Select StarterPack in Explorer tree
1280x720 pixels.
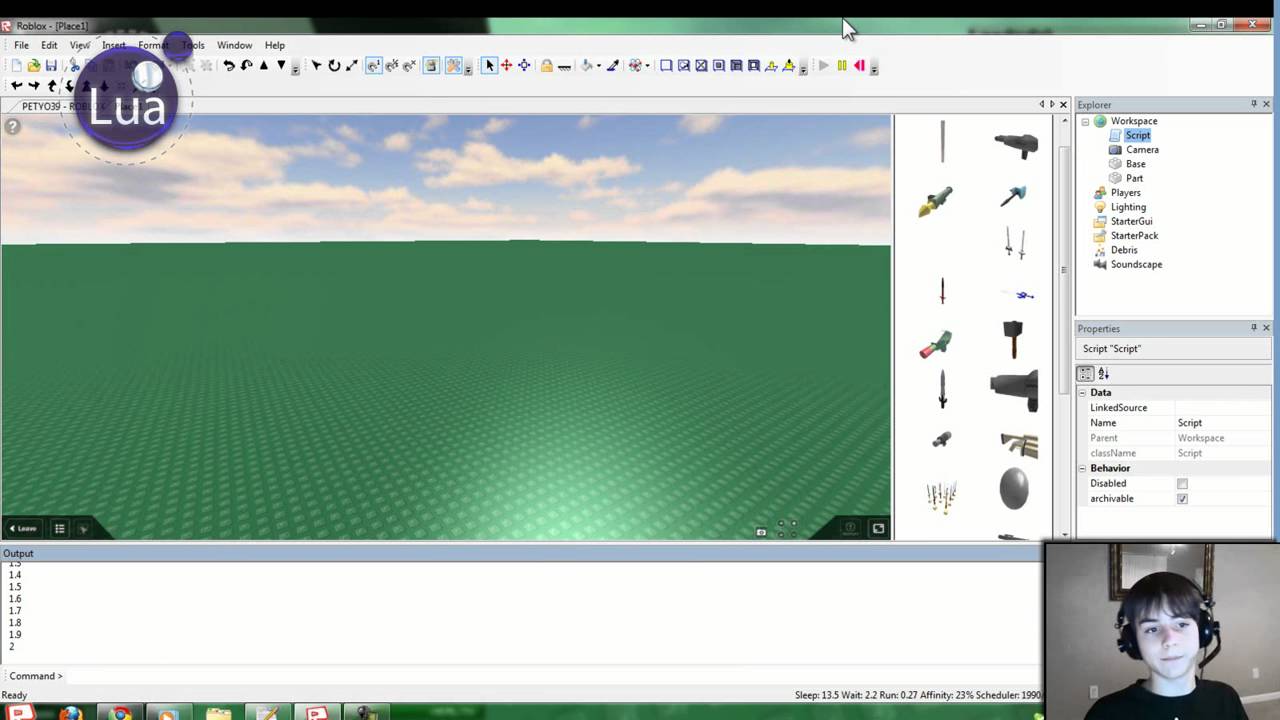coord(1134,236)
